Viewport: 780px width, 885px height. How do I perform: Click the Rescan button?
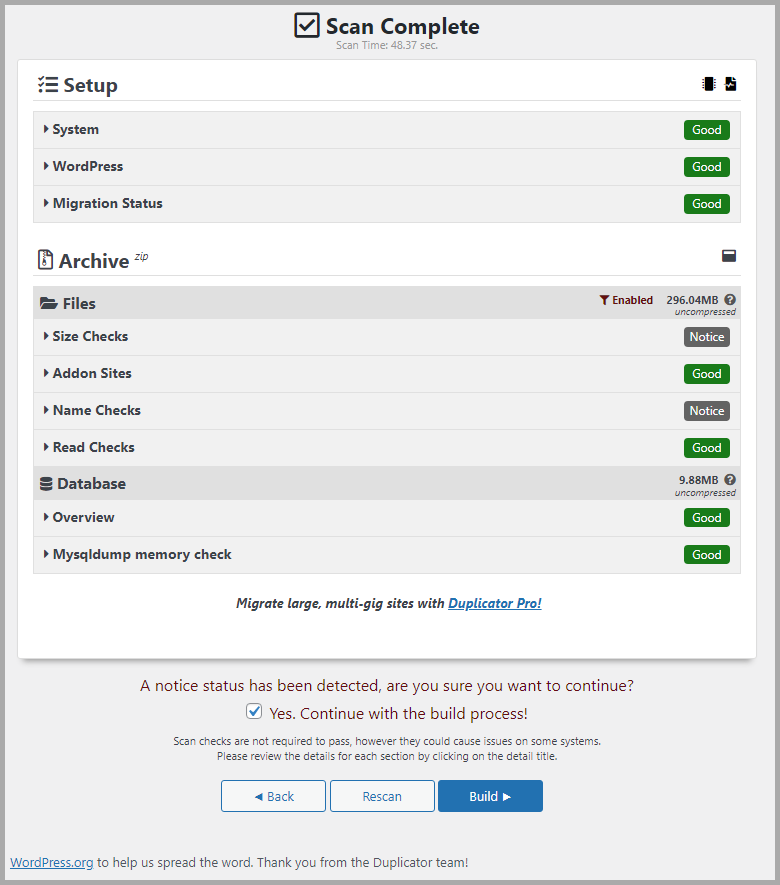pos(382,796)
